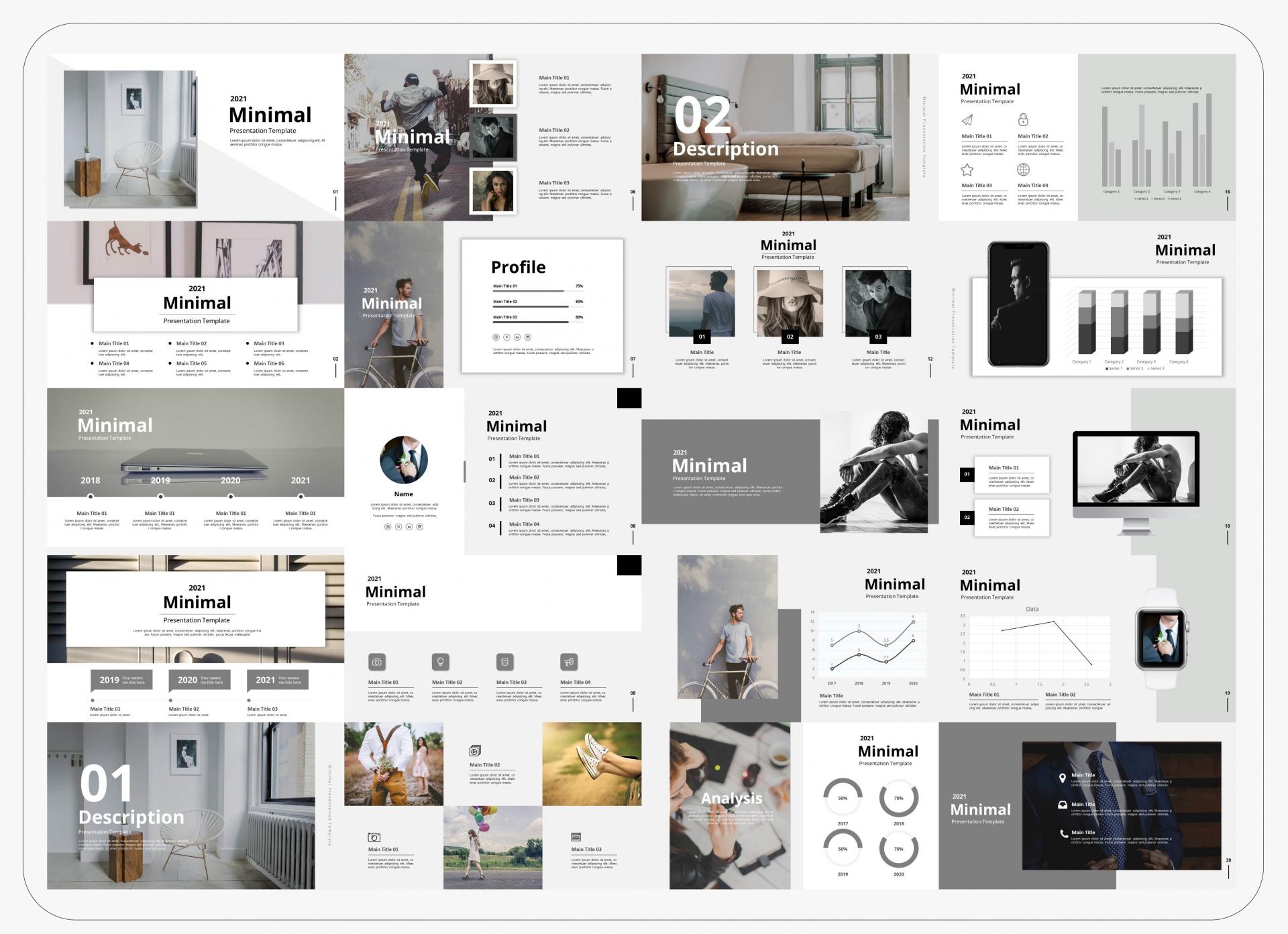
Task: Click the padlock icon above Main Title 02
Action: 1023,120
